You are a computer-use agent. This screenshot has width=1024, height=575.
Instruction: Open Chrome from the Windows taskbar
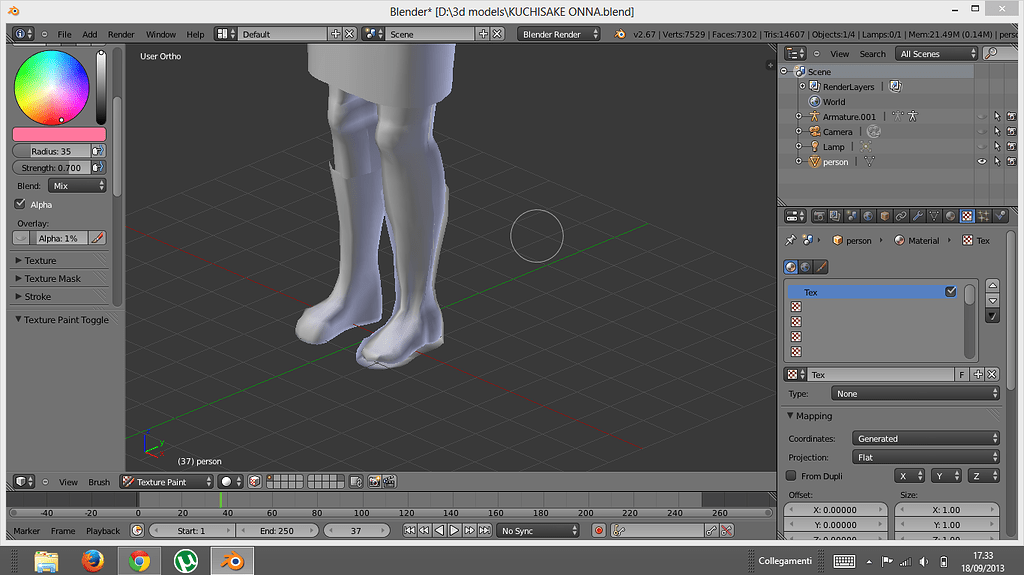click(x=139, y=561)
